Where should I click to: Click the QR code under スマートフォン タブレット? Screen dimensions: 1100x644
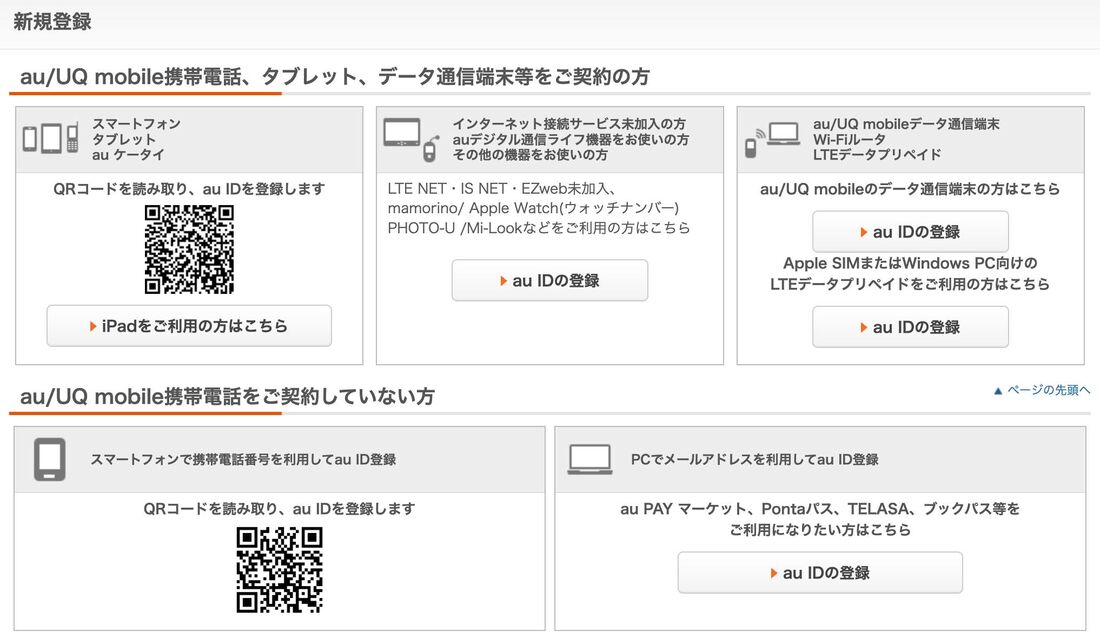pos(189,249)
